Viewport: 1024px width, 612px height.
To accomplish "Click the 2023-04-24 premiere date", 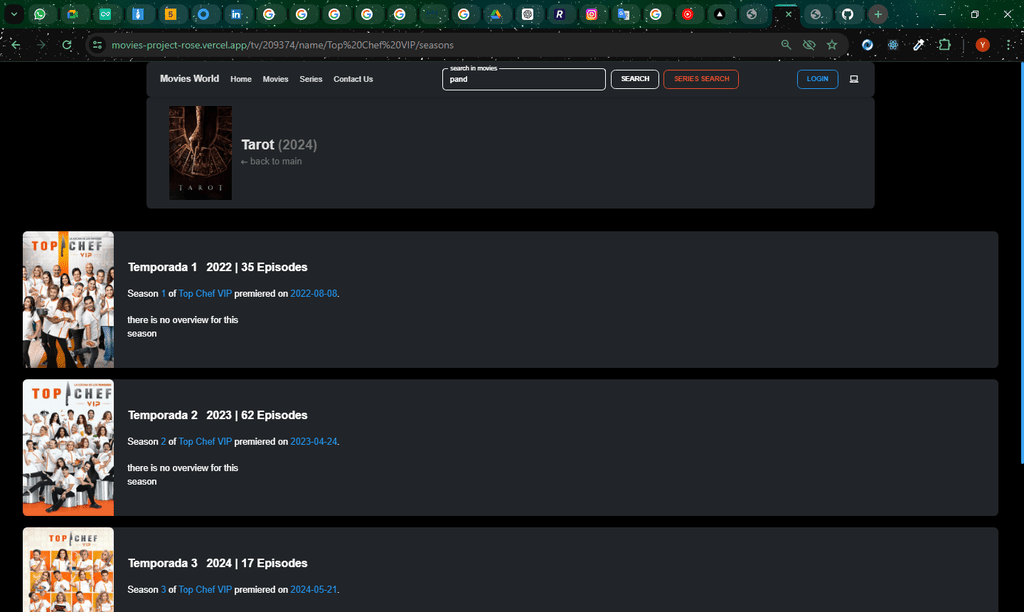I will (x=313, y=442).
